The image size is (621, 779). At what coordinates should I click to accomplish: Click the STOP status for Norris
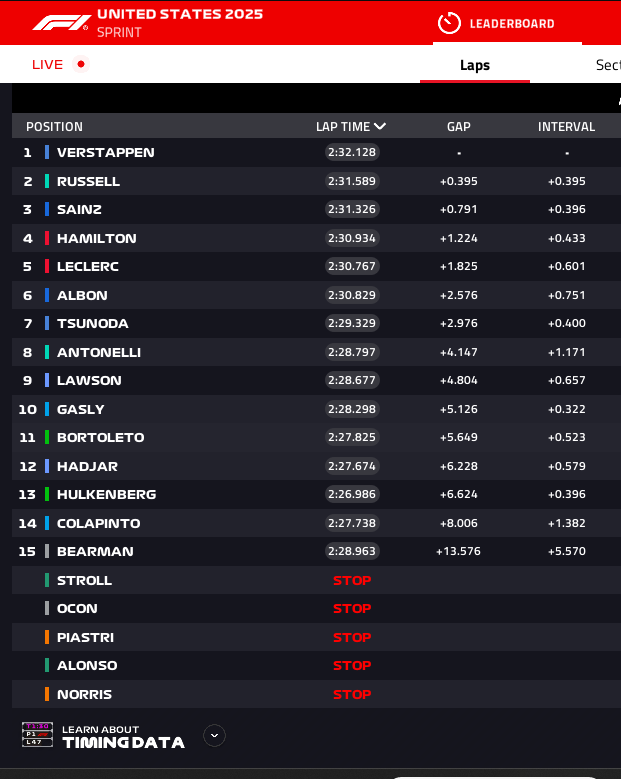pos(352,694)
